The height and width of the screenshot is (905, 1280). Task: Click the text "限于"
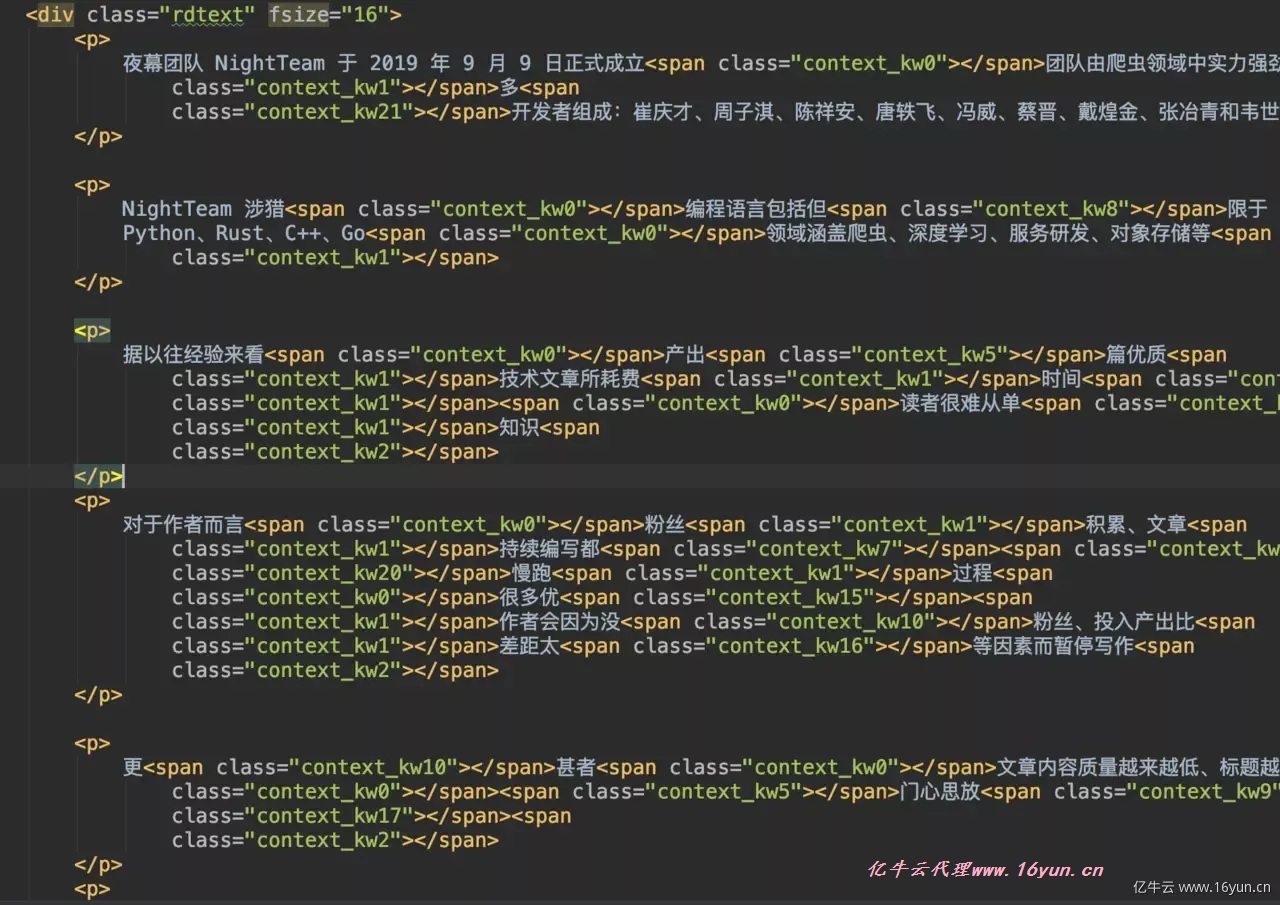pos(1247,209)
